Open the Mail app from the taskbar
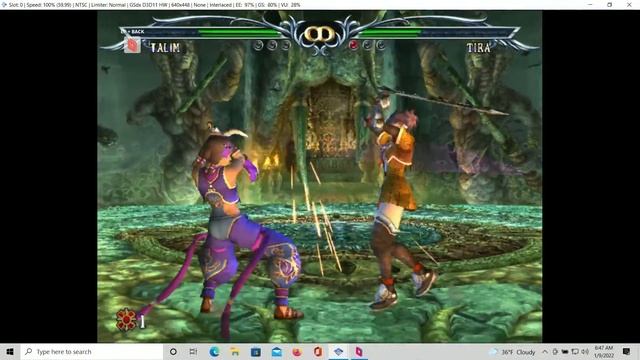This screenshot has height=360, width=640. pos(276,351)
